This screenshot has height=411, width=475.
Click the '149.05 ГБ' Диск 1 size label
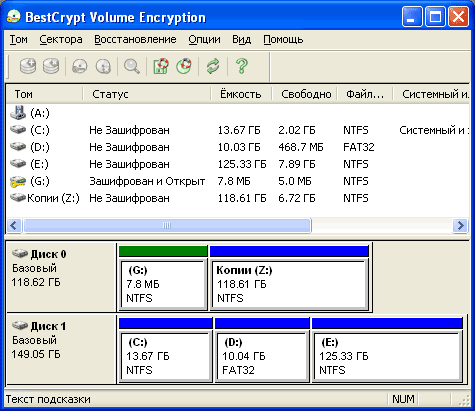point(36,354)
